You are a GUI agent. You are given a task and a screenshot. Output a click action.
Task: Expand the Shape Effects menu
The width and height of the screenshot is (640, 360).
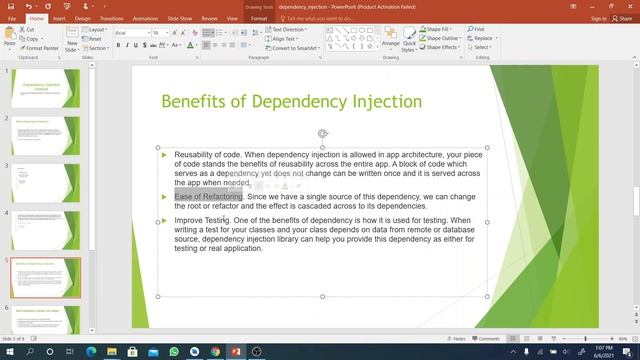[440, 47]
